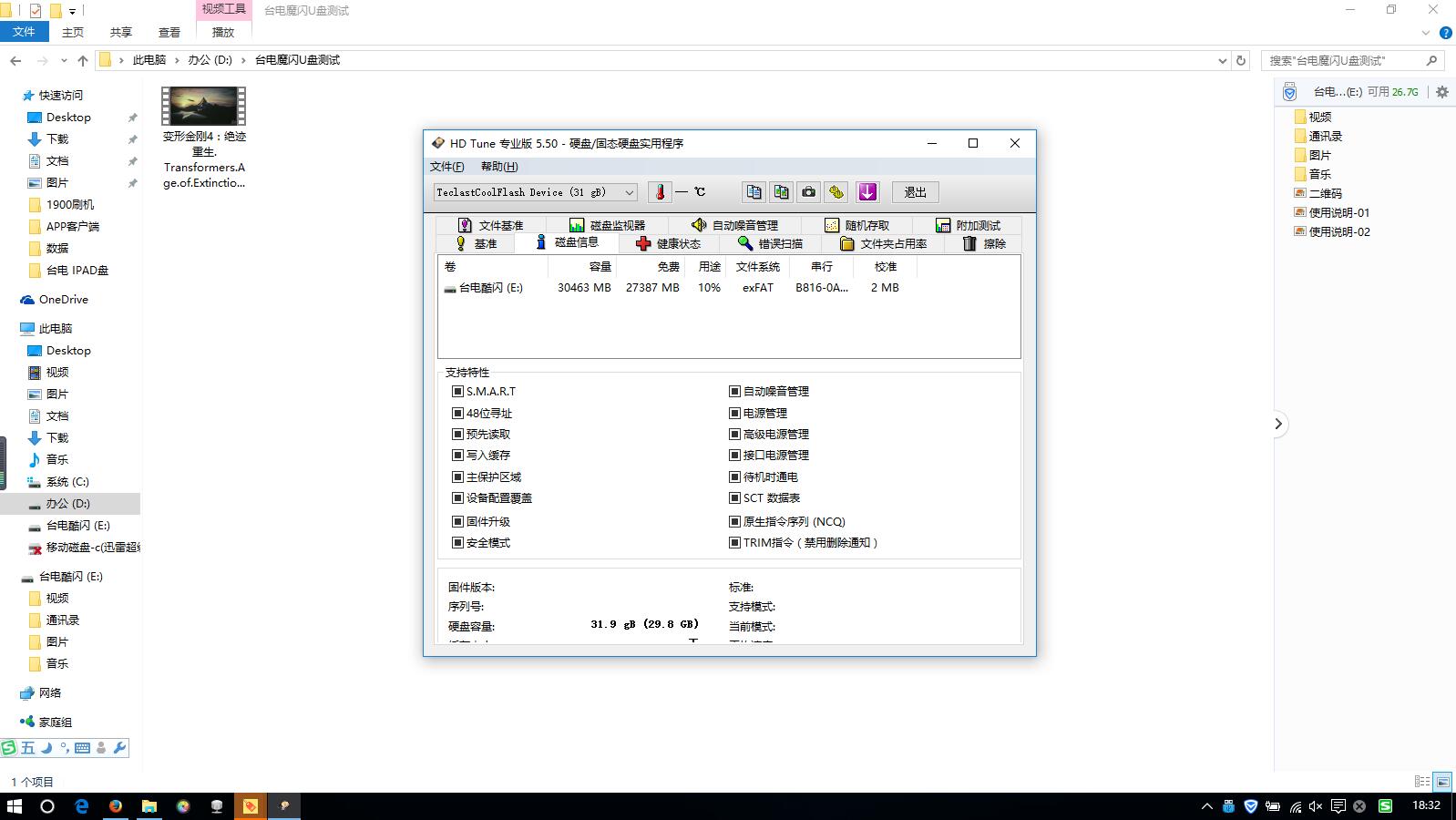Click the Explorer back navigation arrow
Image resolution: width=1456 pixels, height=820 pixels.
[x=15, y=60]
